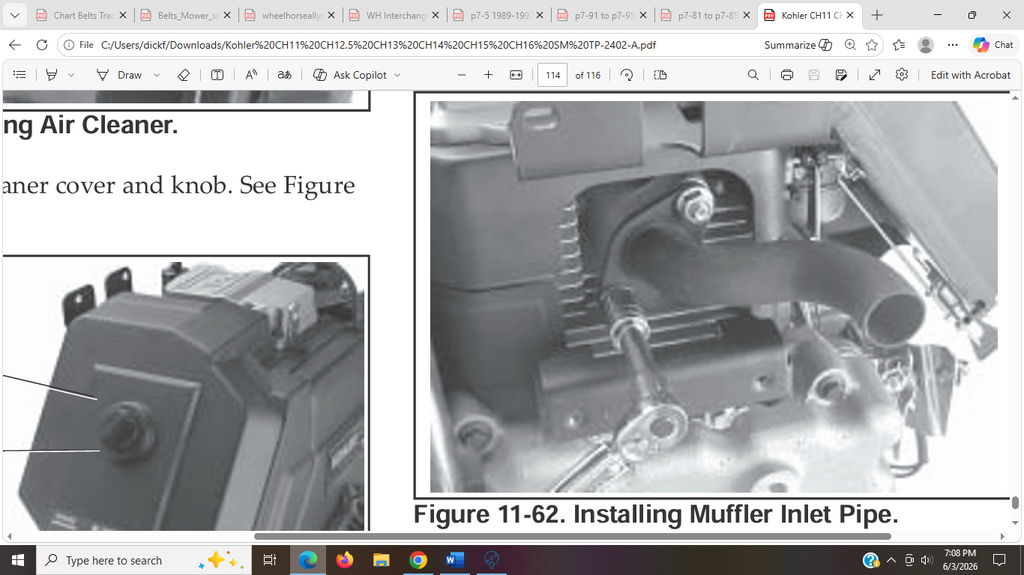Click Summarize in the address bar
The width and height of the screenshot is (1024, 575).
(798, 45)
